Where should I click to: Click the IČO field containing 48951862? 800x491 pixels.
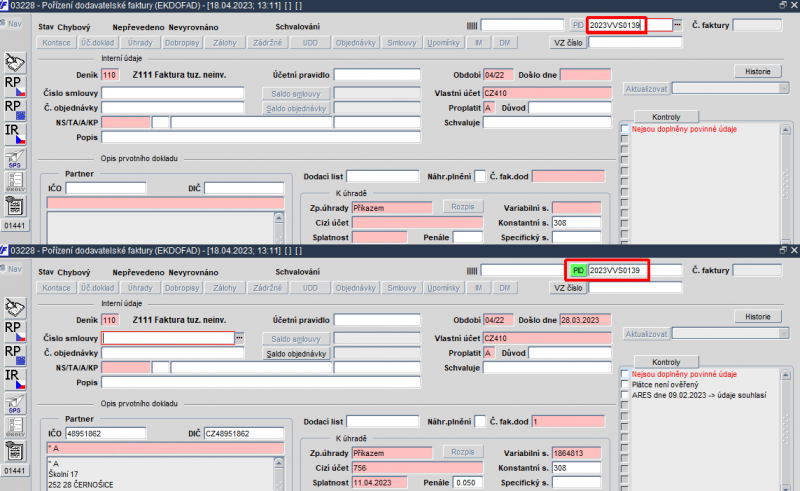[106, 433]
